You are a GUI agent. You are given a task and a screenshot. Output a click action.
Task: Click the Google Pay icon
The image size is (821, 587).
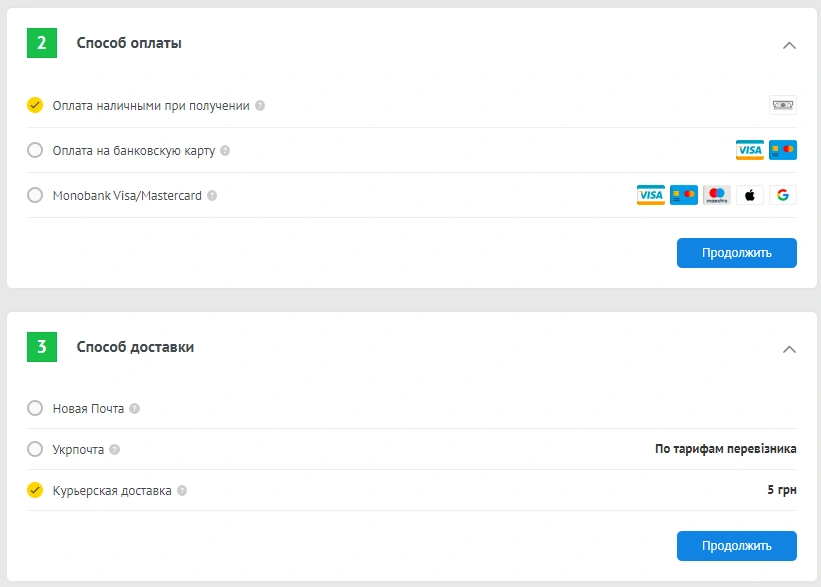pos(782,195)
